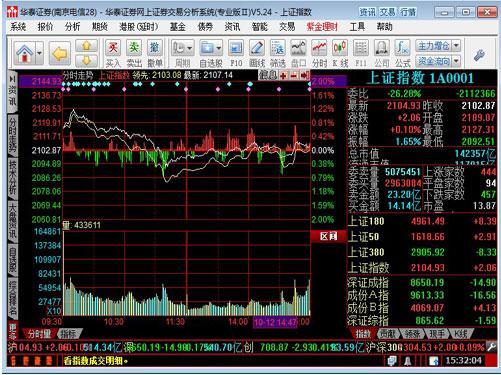Screen dimensions: 501x375
Task: Click the F11 toolbar icon
Action: 361,53
